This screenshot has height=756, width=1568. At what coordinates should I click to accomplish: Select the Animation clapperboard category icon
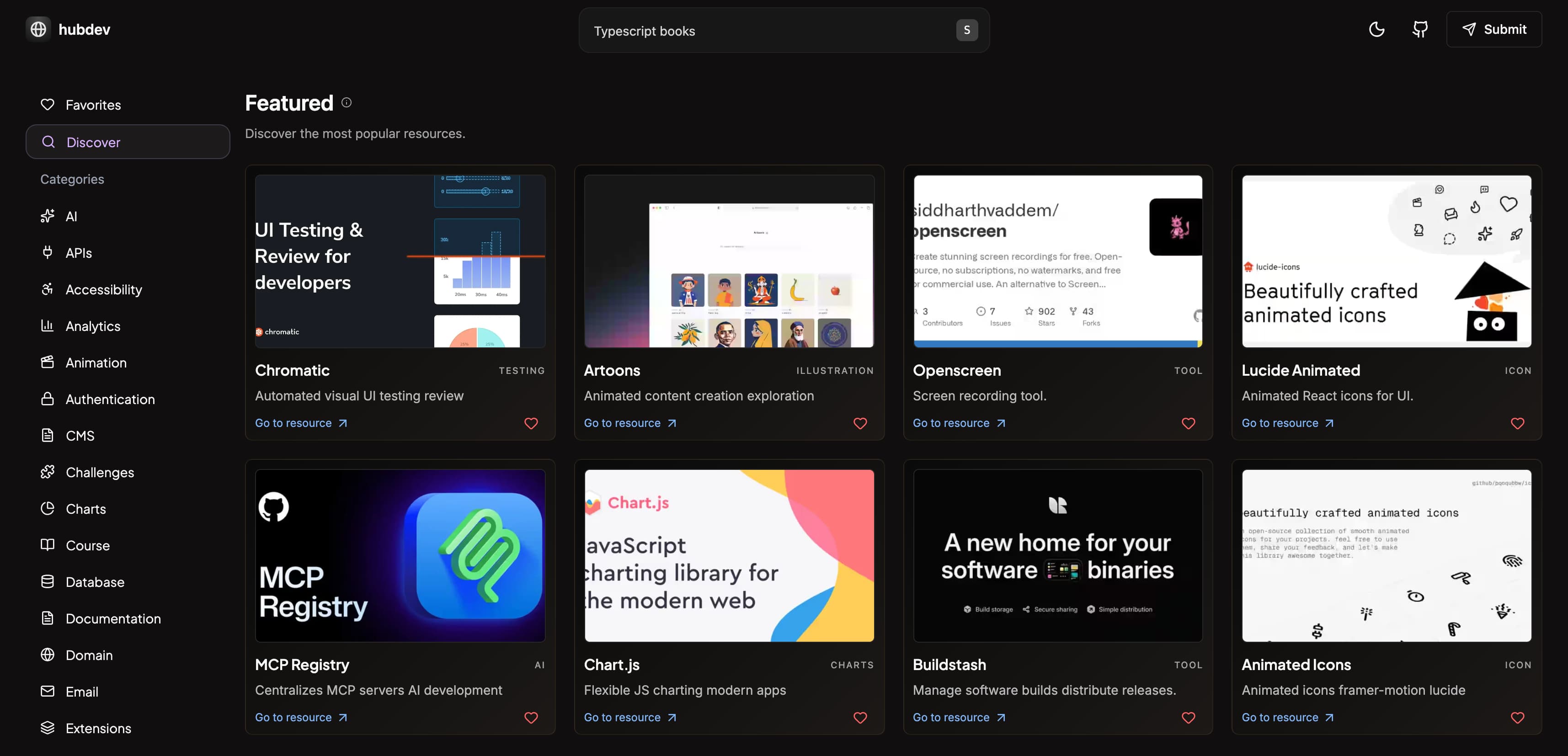pos(48,362)
